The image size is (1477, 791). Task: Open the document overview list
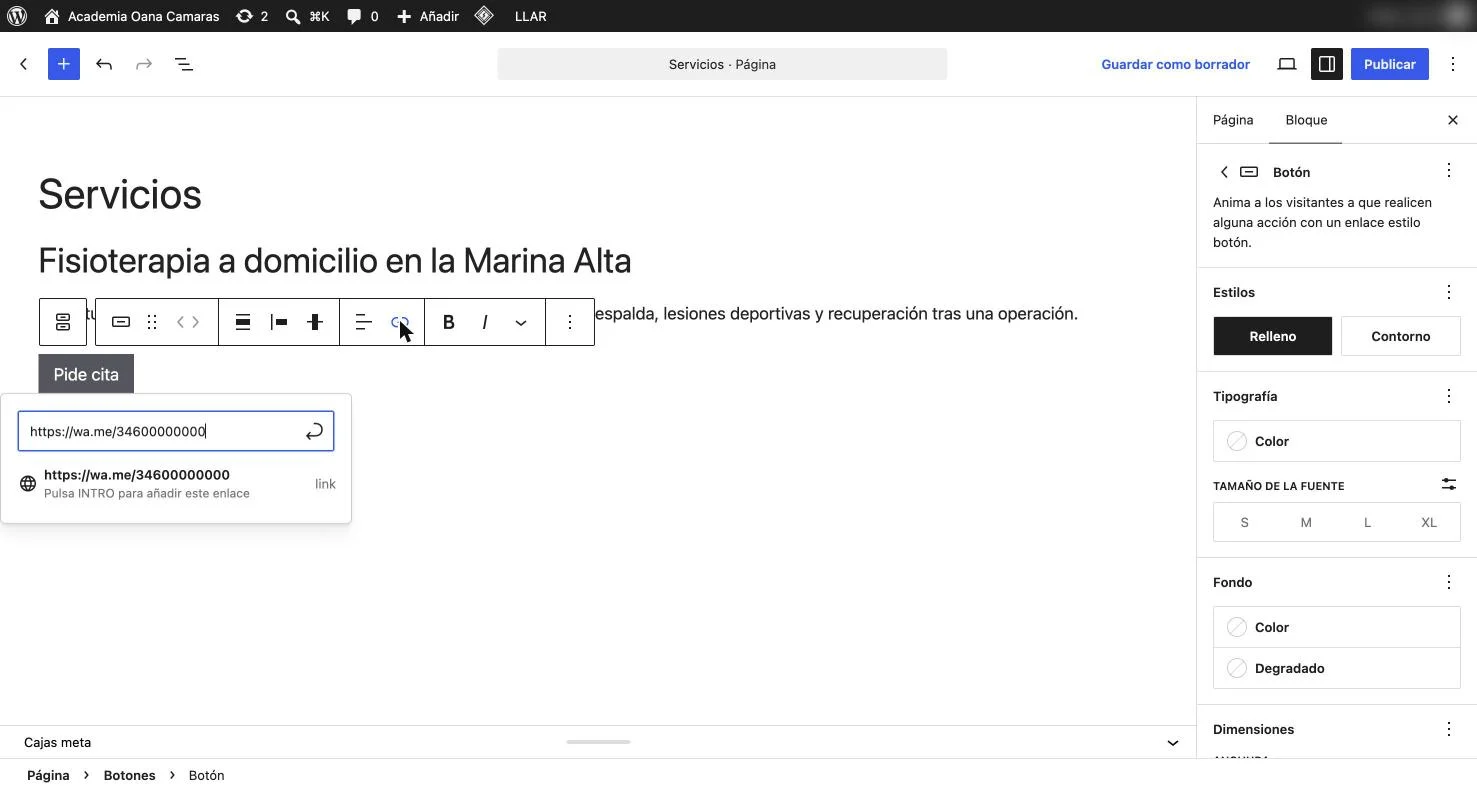click(x=184, y=64)
